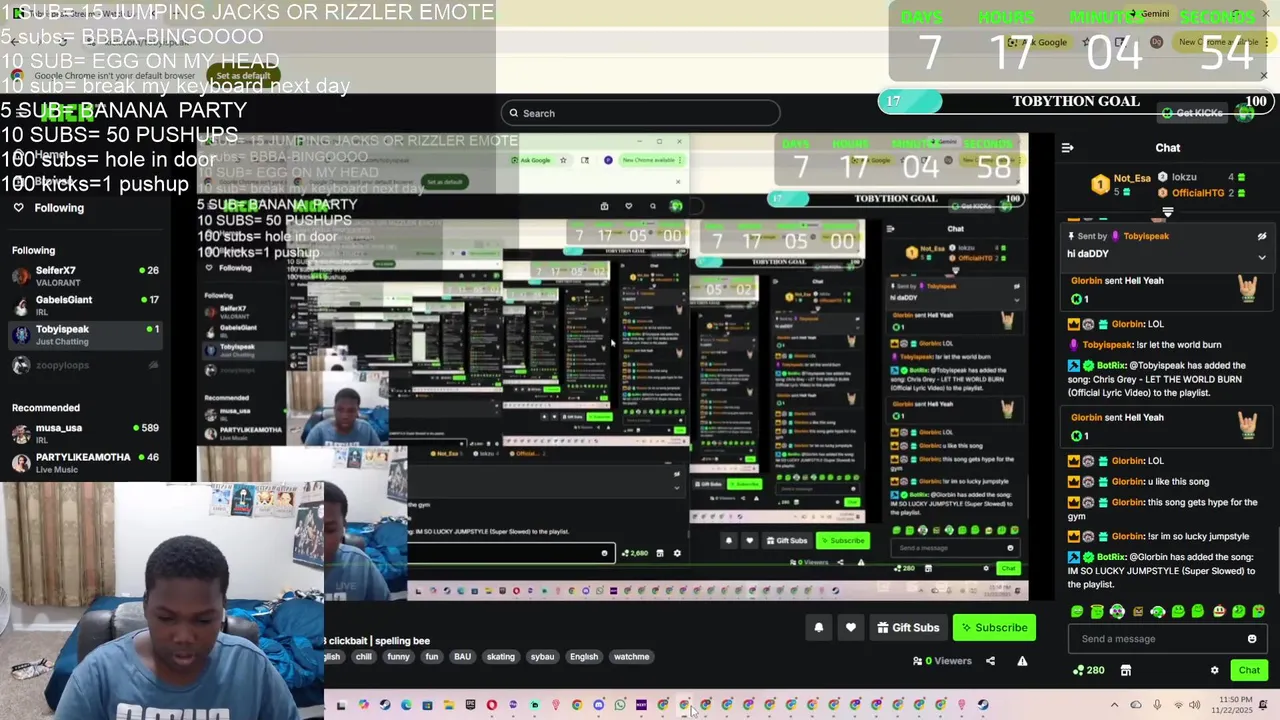This screenshot has width=1280, height=720.
Task: Select the Tobyispeak channel in the sidebar
Action: [85, 335]
